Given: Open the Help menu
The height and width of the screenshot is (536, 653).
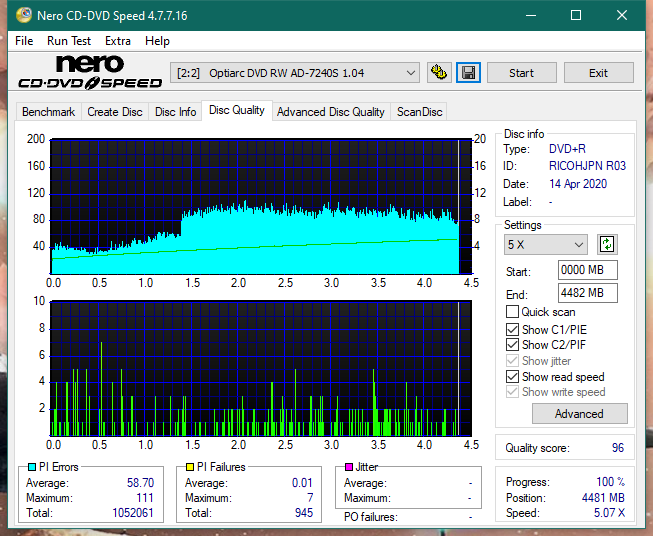Looking at the screenshot, I should (157, 41).
